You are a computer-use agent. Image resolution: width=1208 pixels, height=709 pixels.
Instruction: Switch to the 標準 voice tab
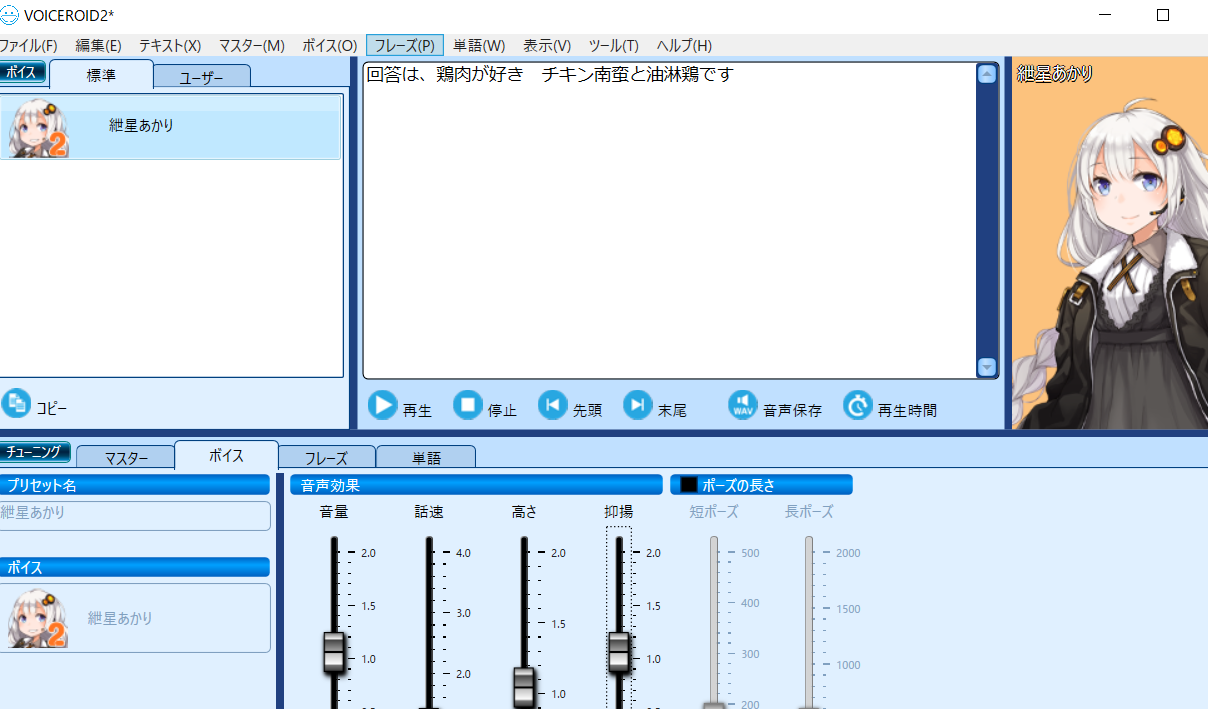[x=101, y=75]
